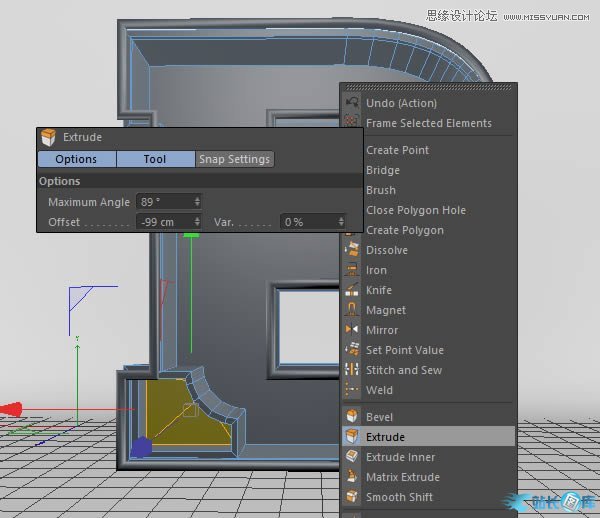Select Extrude from the context menu
The image size is (600, 518).
click(385, 437)
